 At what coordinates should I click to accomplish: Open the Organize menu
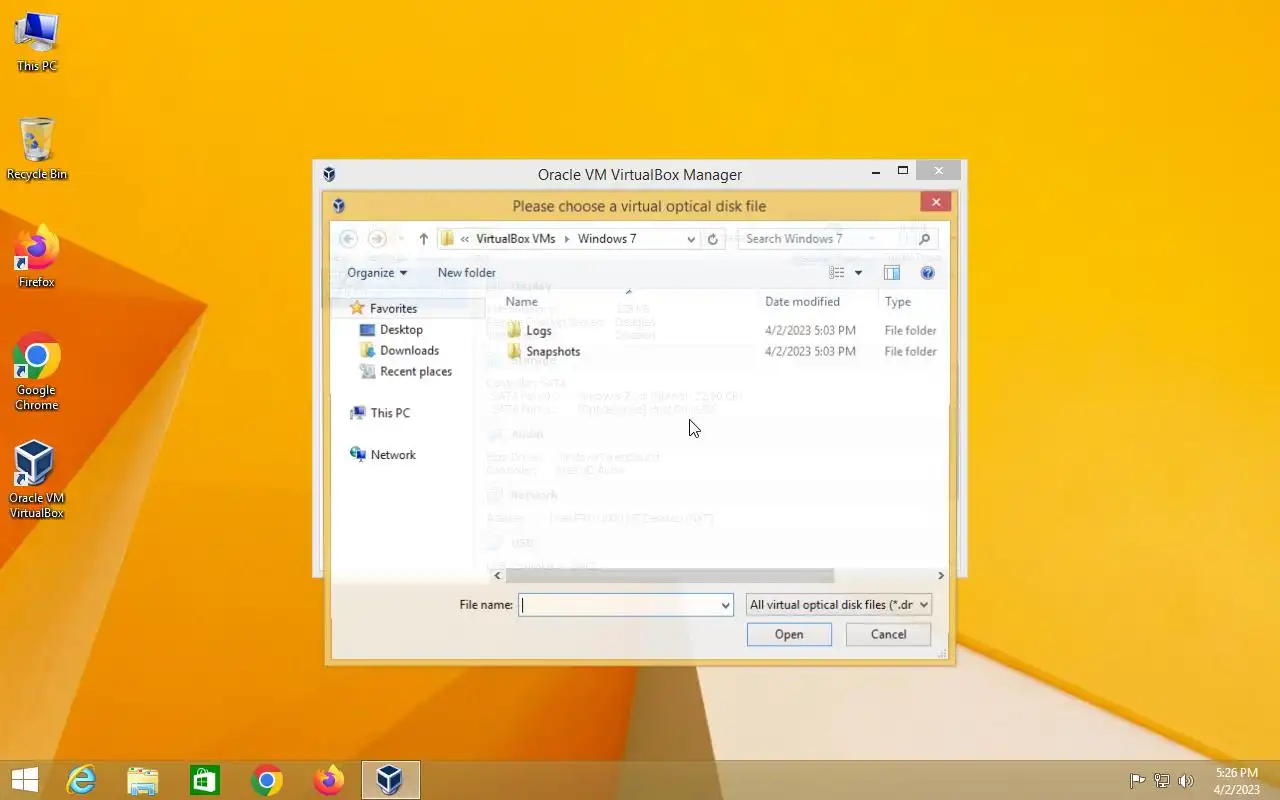tap(377, 273)
